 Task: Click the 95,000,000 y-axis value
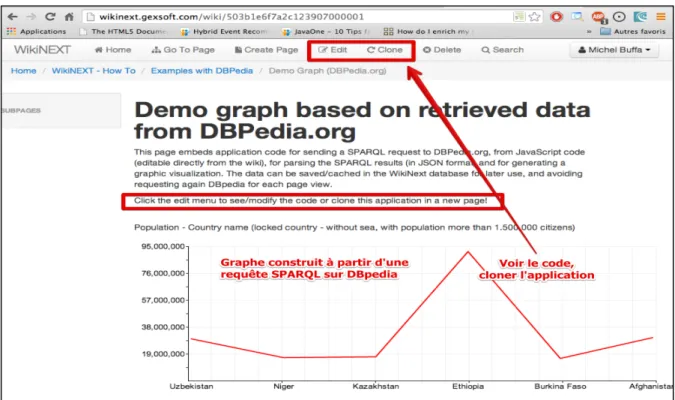(163, 246)
